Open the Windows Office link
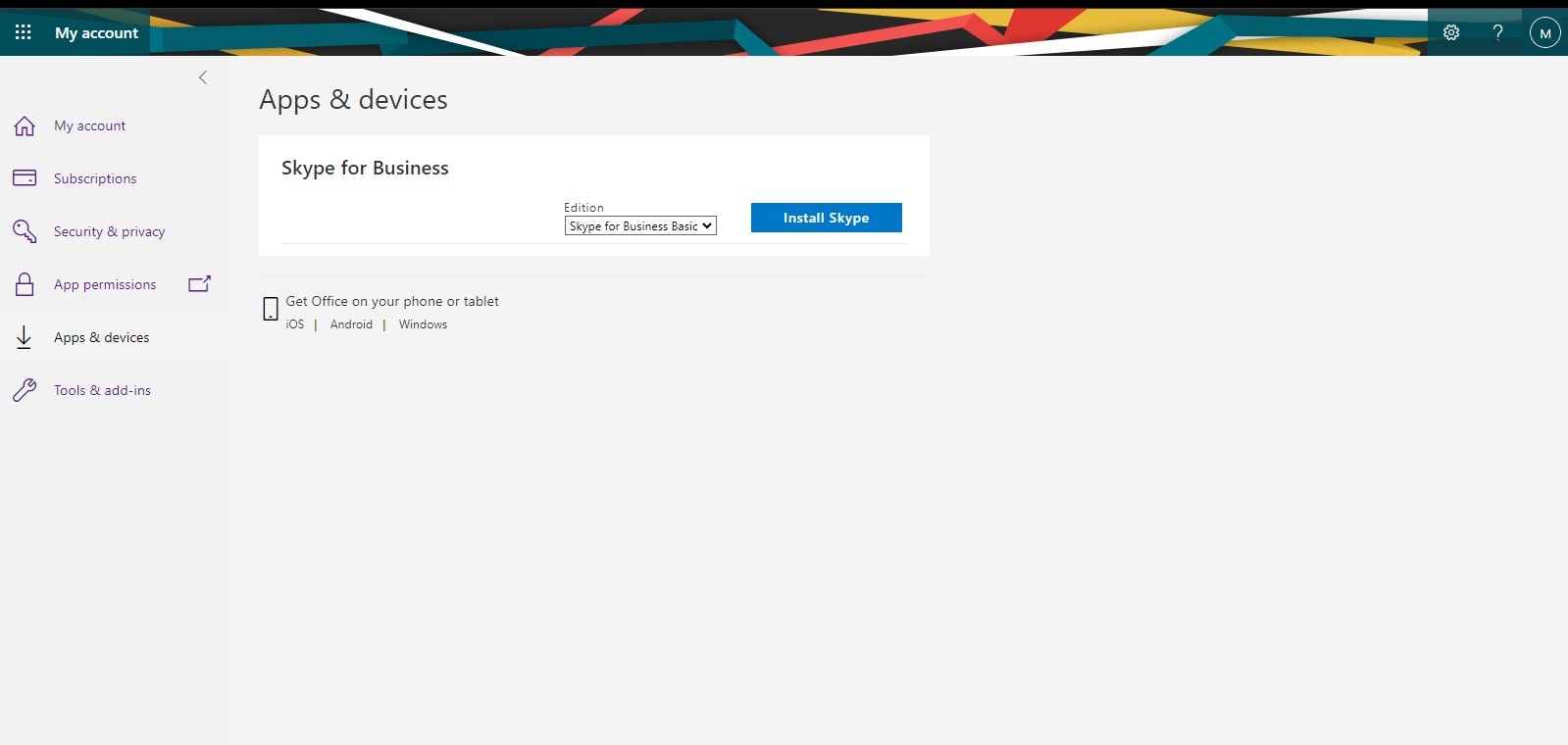This screenshot has height=745, width=1568. click(x=423, y=324)
